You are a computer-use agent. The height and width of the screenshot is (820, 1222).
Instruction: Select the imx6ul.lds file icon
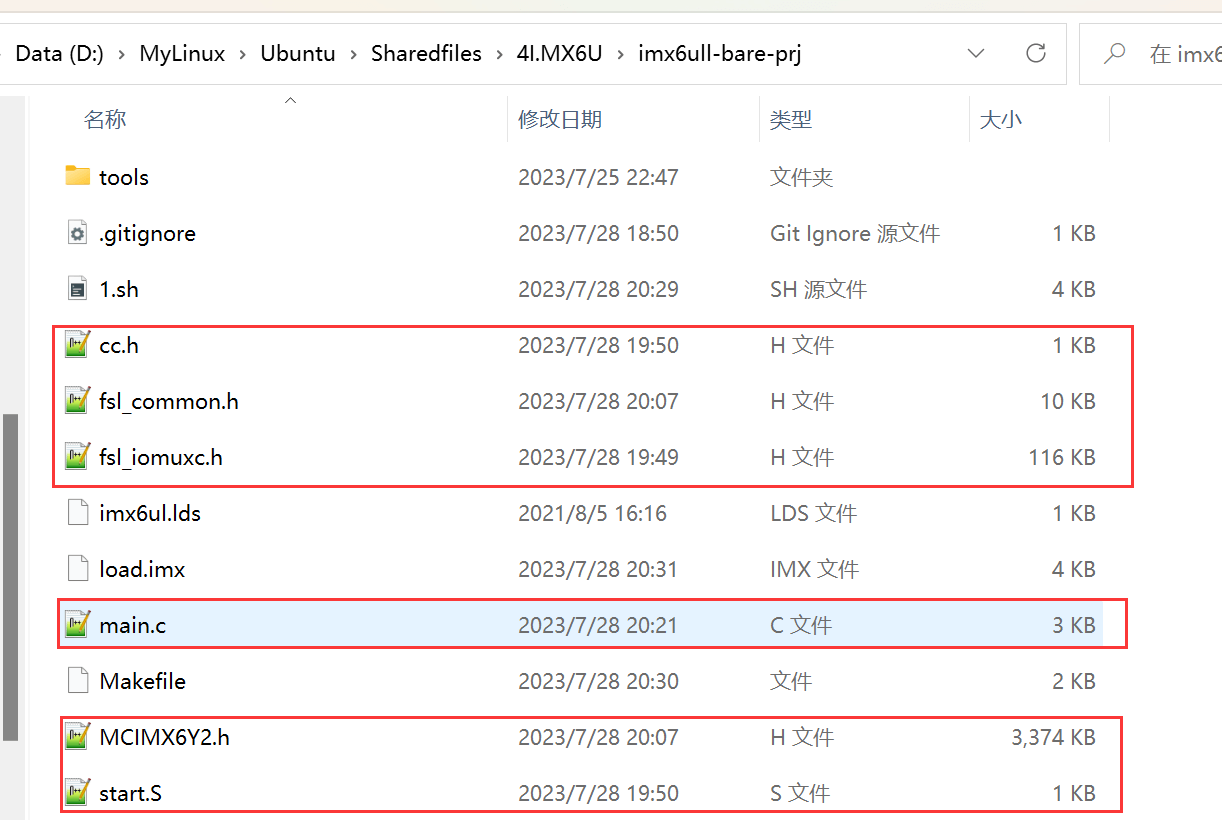(x=78, y=513)
